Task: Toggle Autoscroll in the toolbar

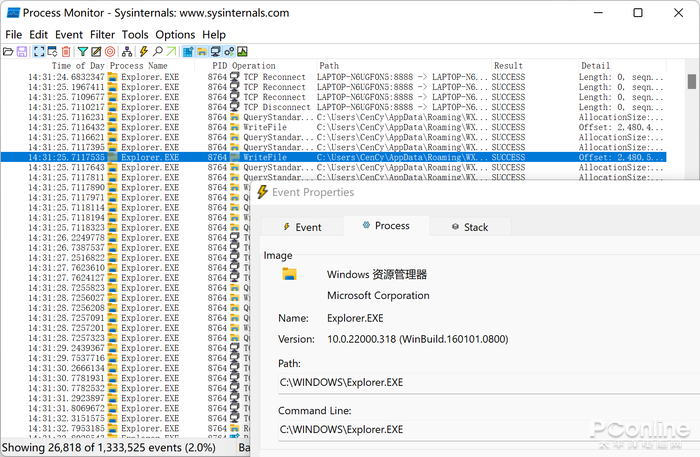Action: point(52,51)
